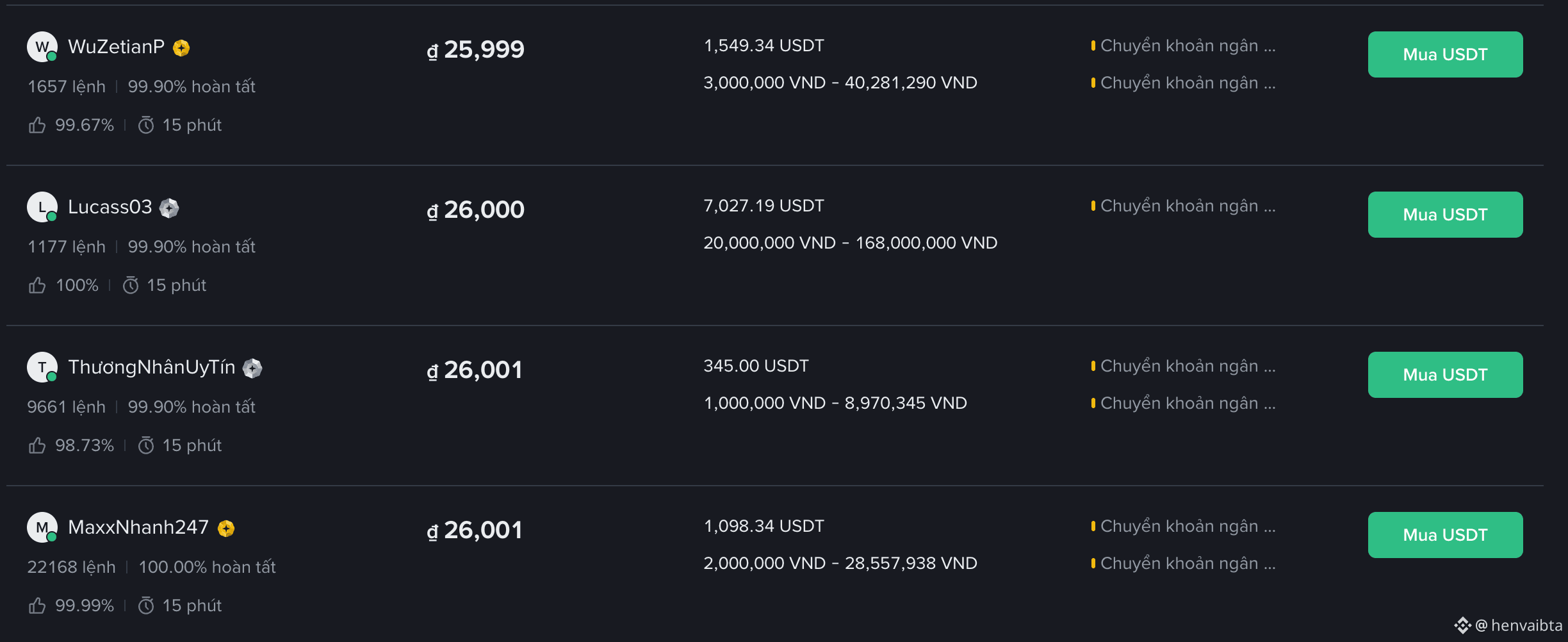Open the MaxxNhanh247 merchant profile name

(138, 527)
